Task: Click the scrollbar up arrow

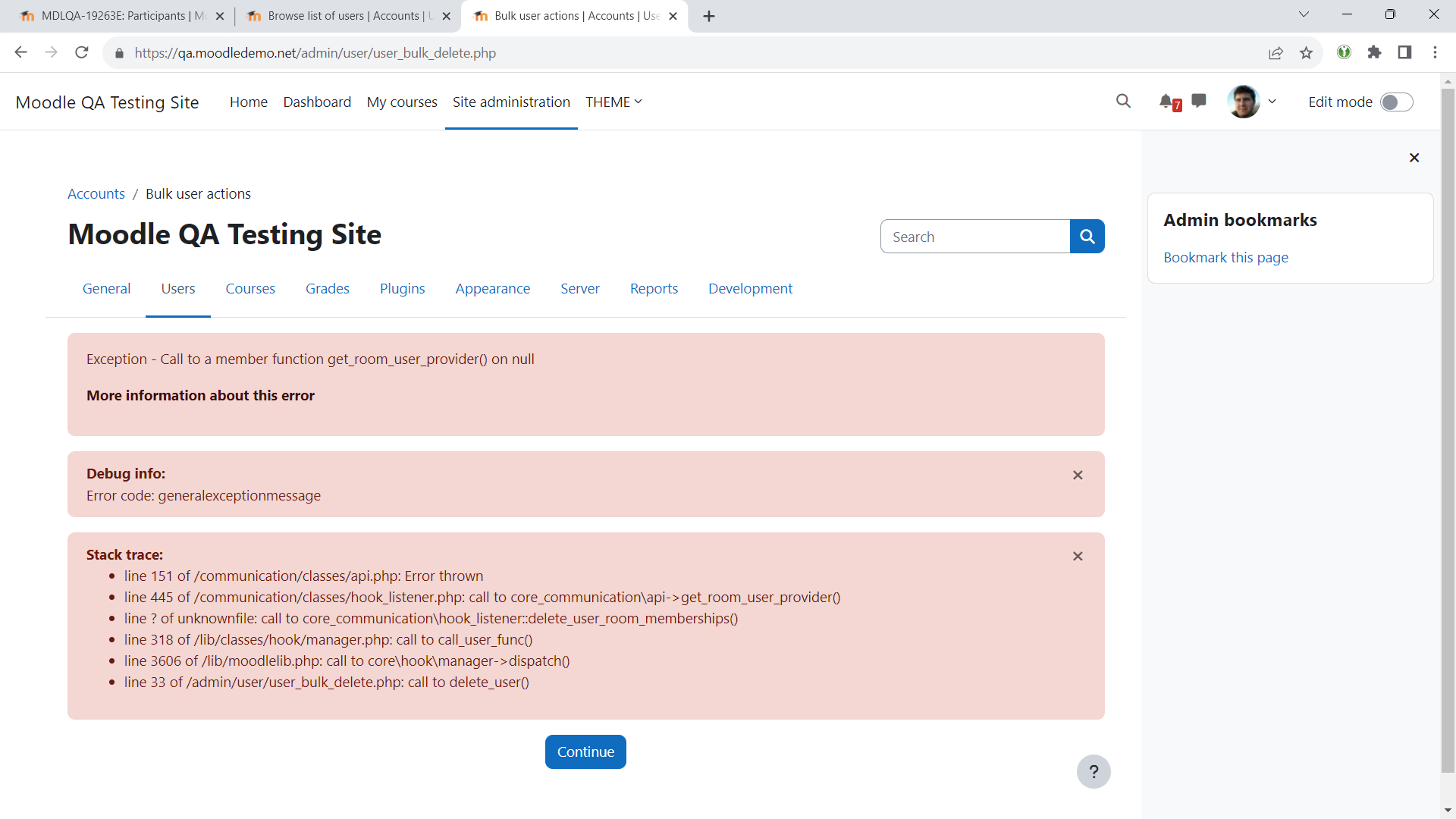Action: coord(1448,80)
